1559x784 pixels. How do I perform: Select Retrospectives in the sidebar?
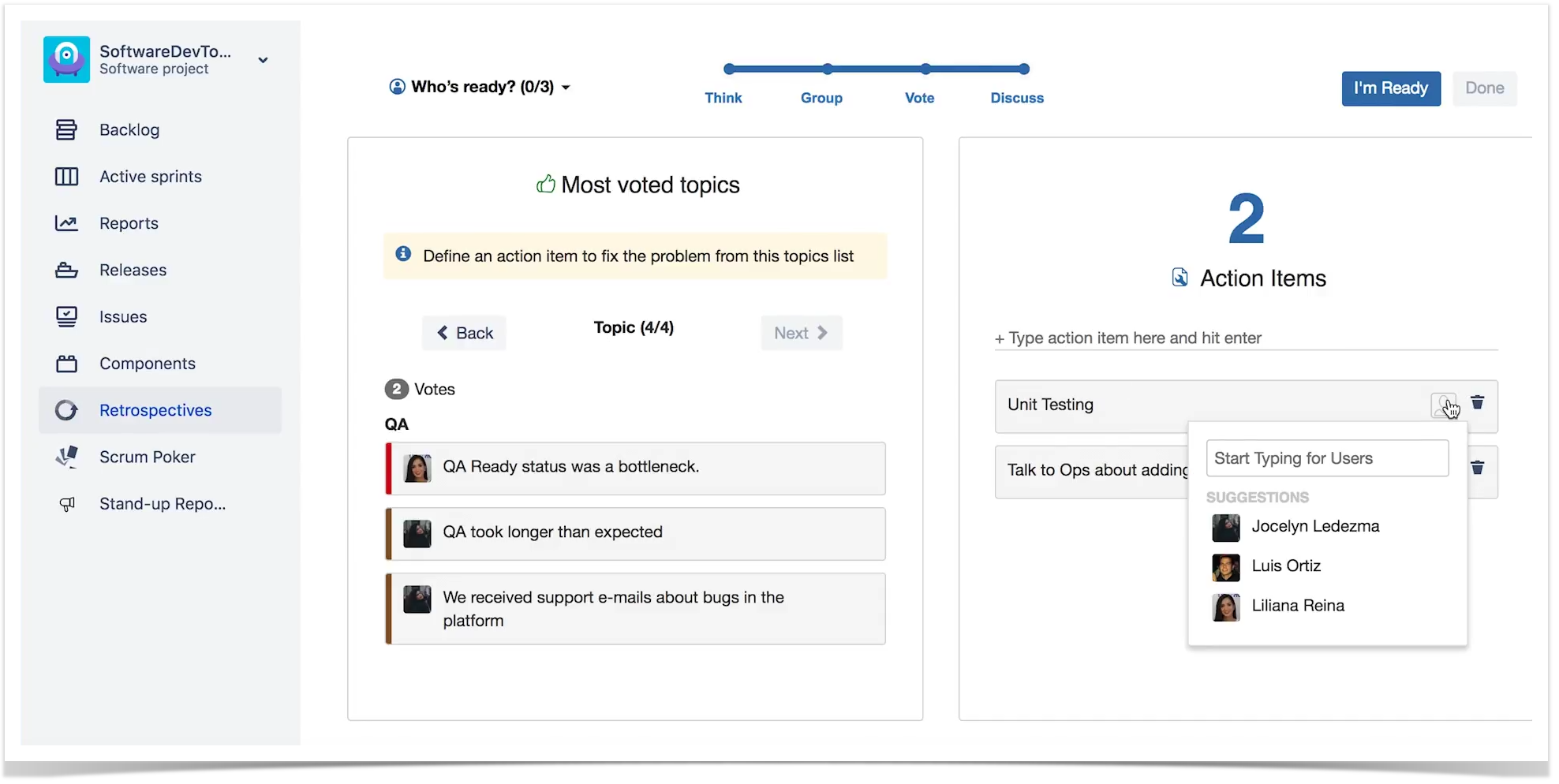click(160, 410)
